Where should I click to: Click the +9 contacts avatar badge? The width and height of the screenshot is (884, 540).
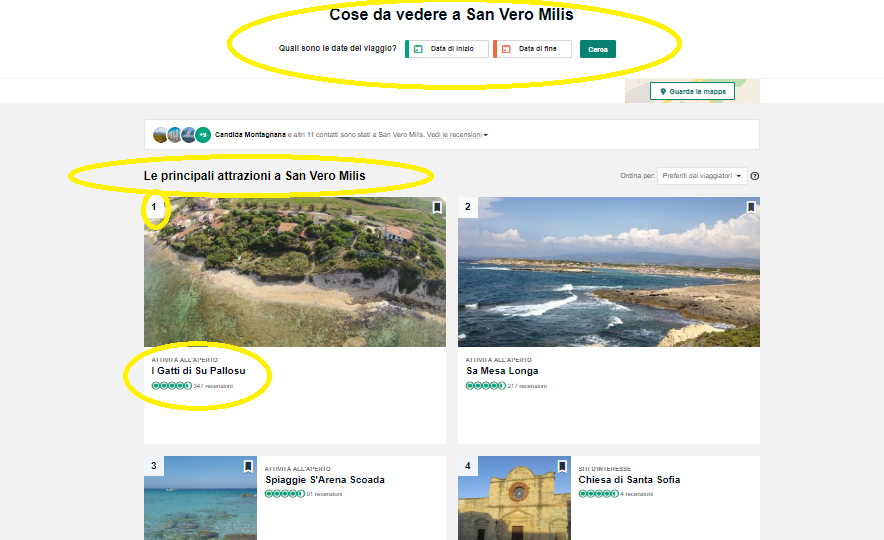click(x=203, y=134)
